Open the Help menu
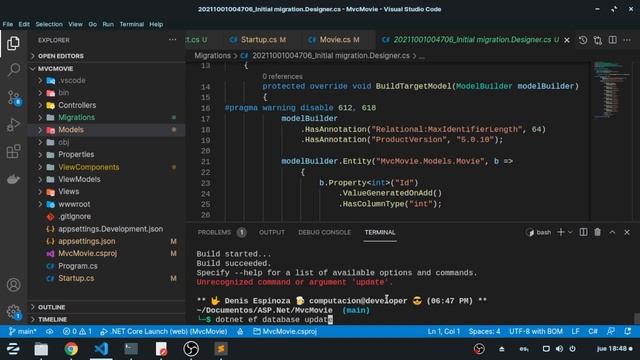The height and width of the screenshot is (360, 640). tap(156, 24)
